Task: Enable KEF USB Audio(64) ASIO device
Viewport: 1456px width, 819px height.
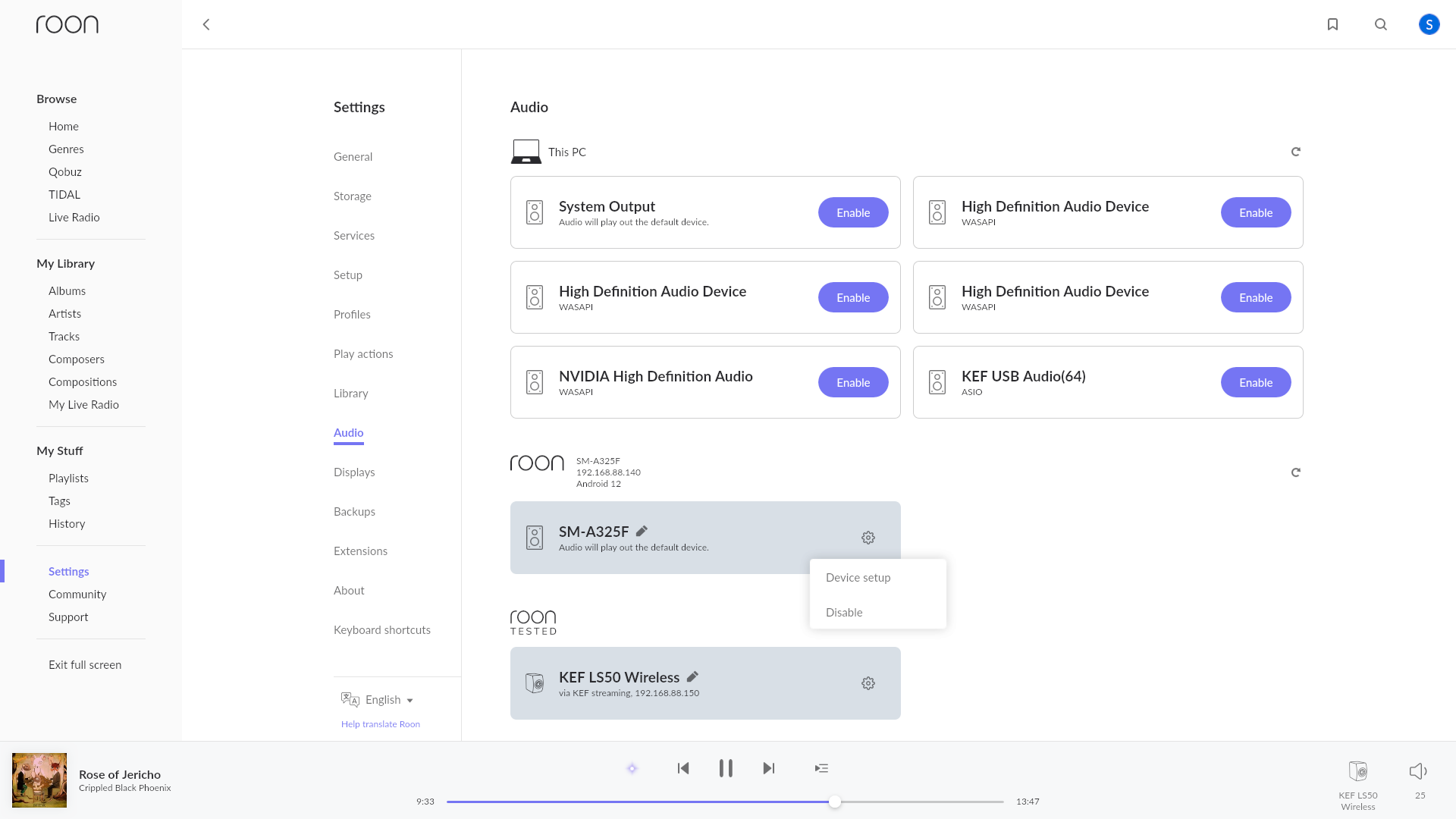Action: tap(1256, 382)
